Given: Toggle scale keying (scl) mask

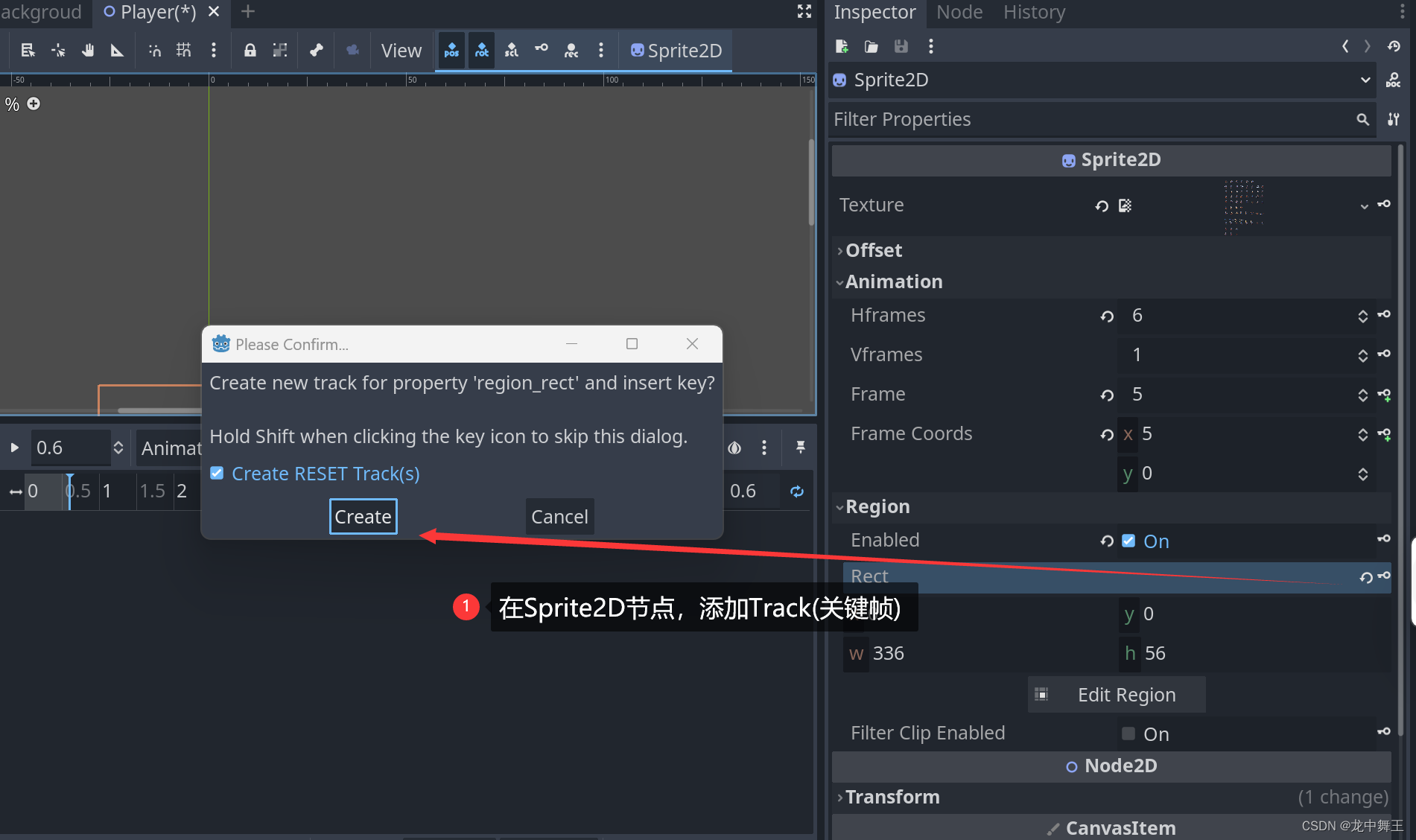Looking at the screenshot, I should tap(512, 50).
